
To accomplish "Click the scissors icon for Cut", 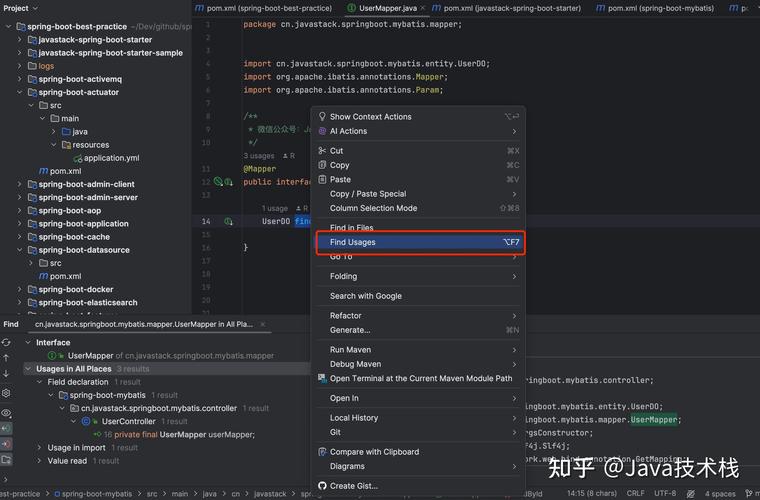I will coord(322,151).
